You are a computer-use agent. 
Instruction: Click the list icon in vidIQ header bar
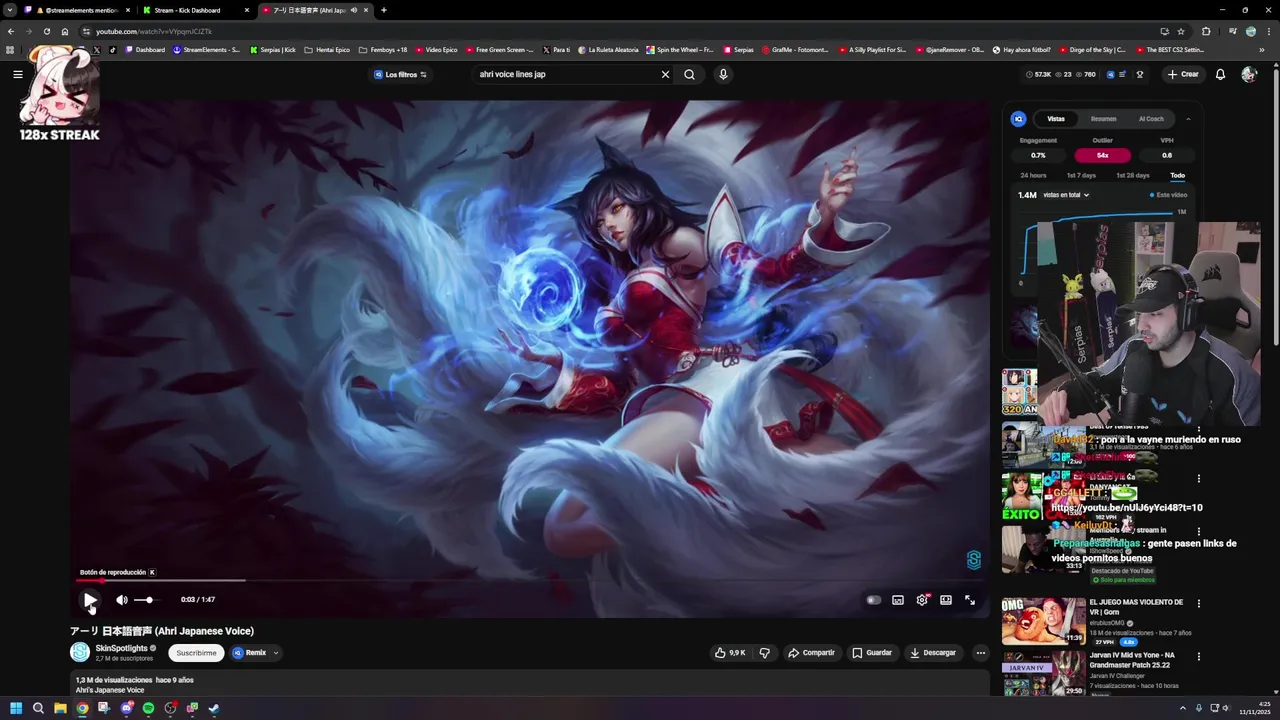pos(1124,74)
